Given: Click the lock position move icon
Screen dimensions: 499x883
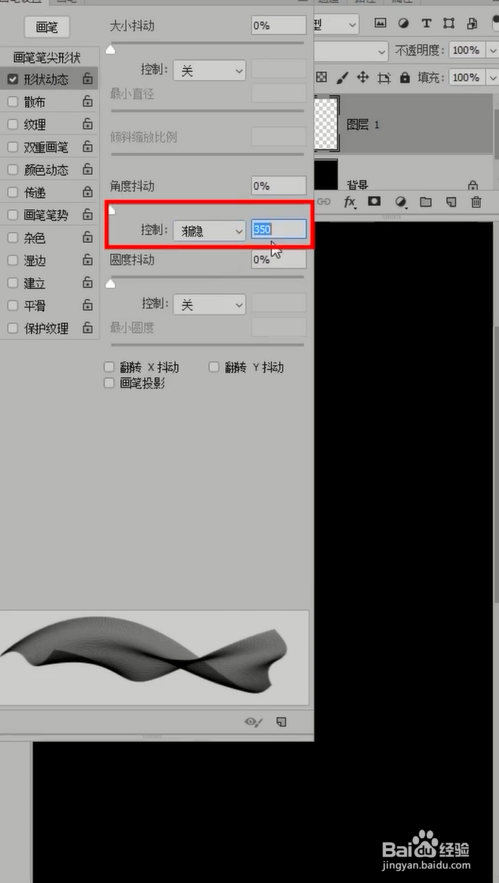Looking at the screenshot, I should point(363,77).
